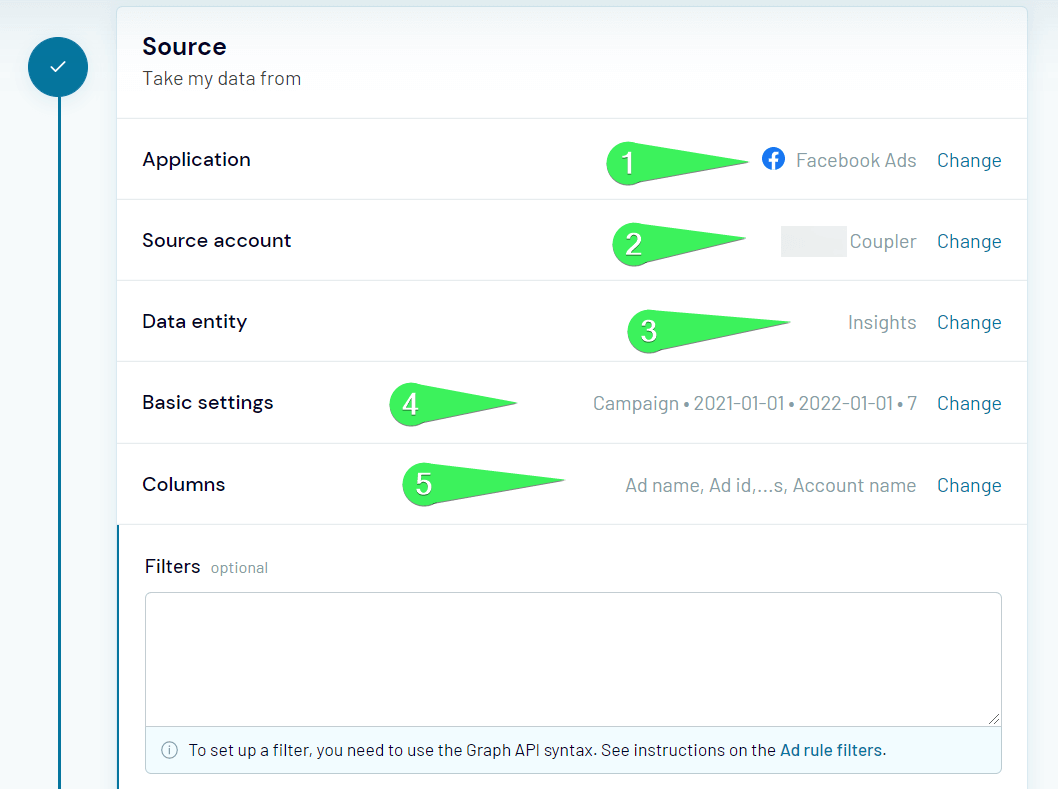Focus the Filters text area
1058x789 pixels.
point(573,659)
